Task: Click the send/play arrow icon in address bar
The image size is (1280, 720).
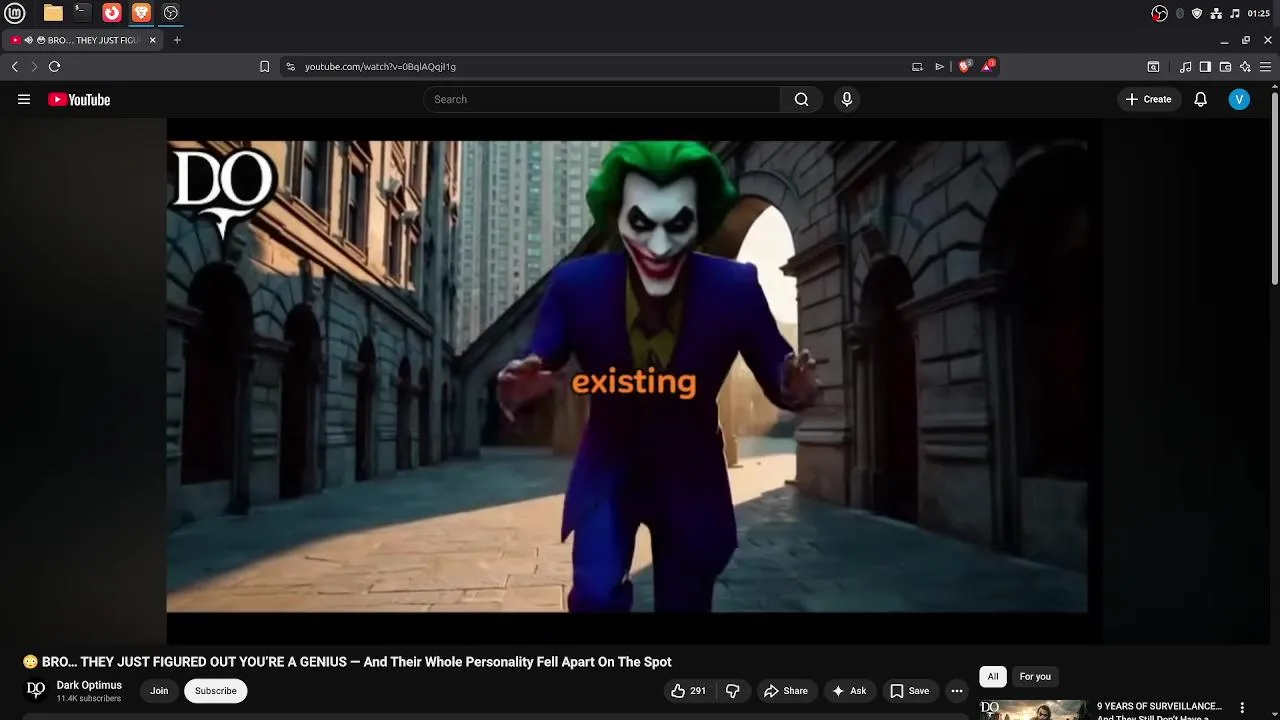Action: pyautogui.click(x=940, y=66)
